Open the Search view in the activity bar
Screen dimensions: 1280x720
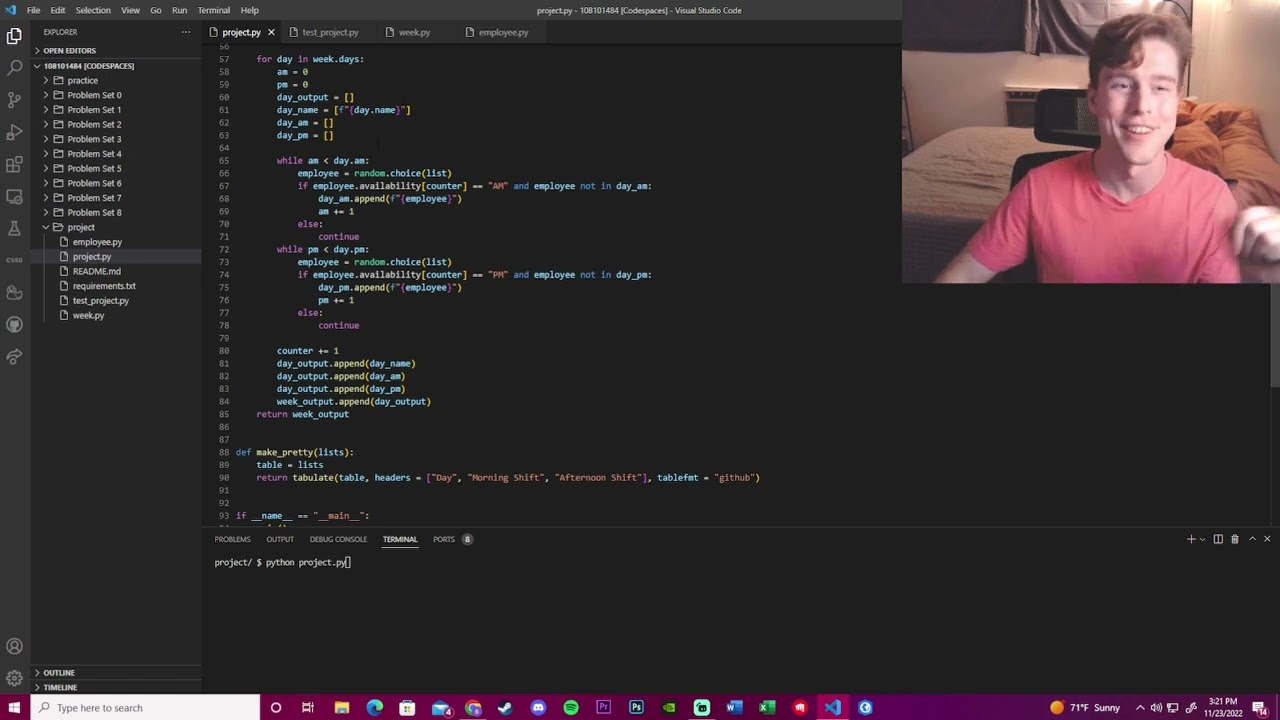pyautogui.click(x=14, y=68)
